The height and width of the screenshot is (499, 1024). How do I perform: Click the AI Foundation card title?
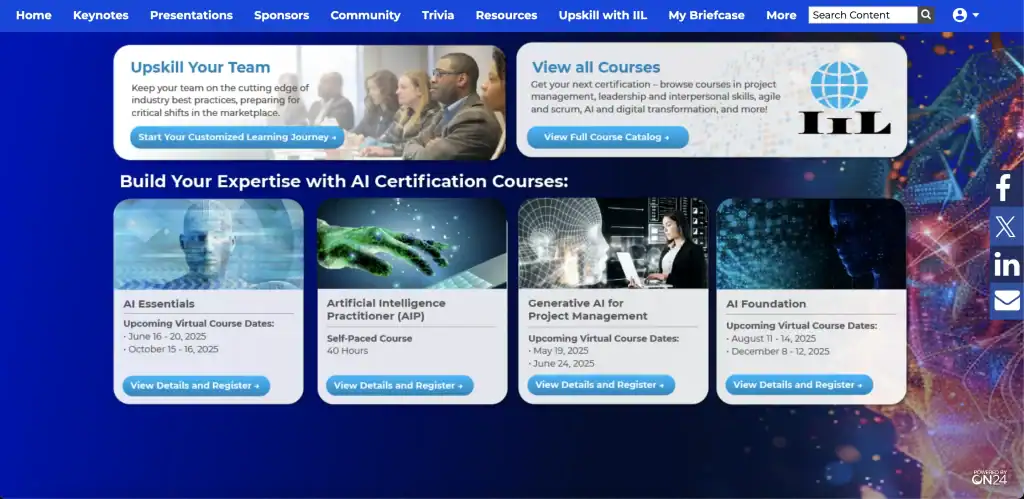point(766,304)
